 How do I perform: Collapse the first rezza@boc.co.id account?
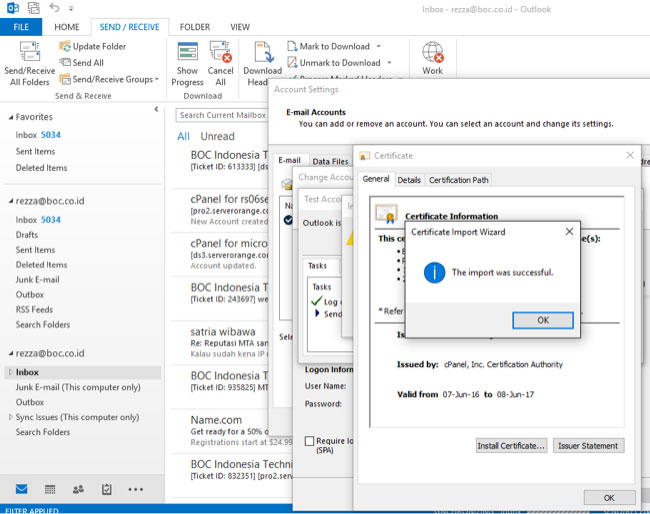[11, 201]
